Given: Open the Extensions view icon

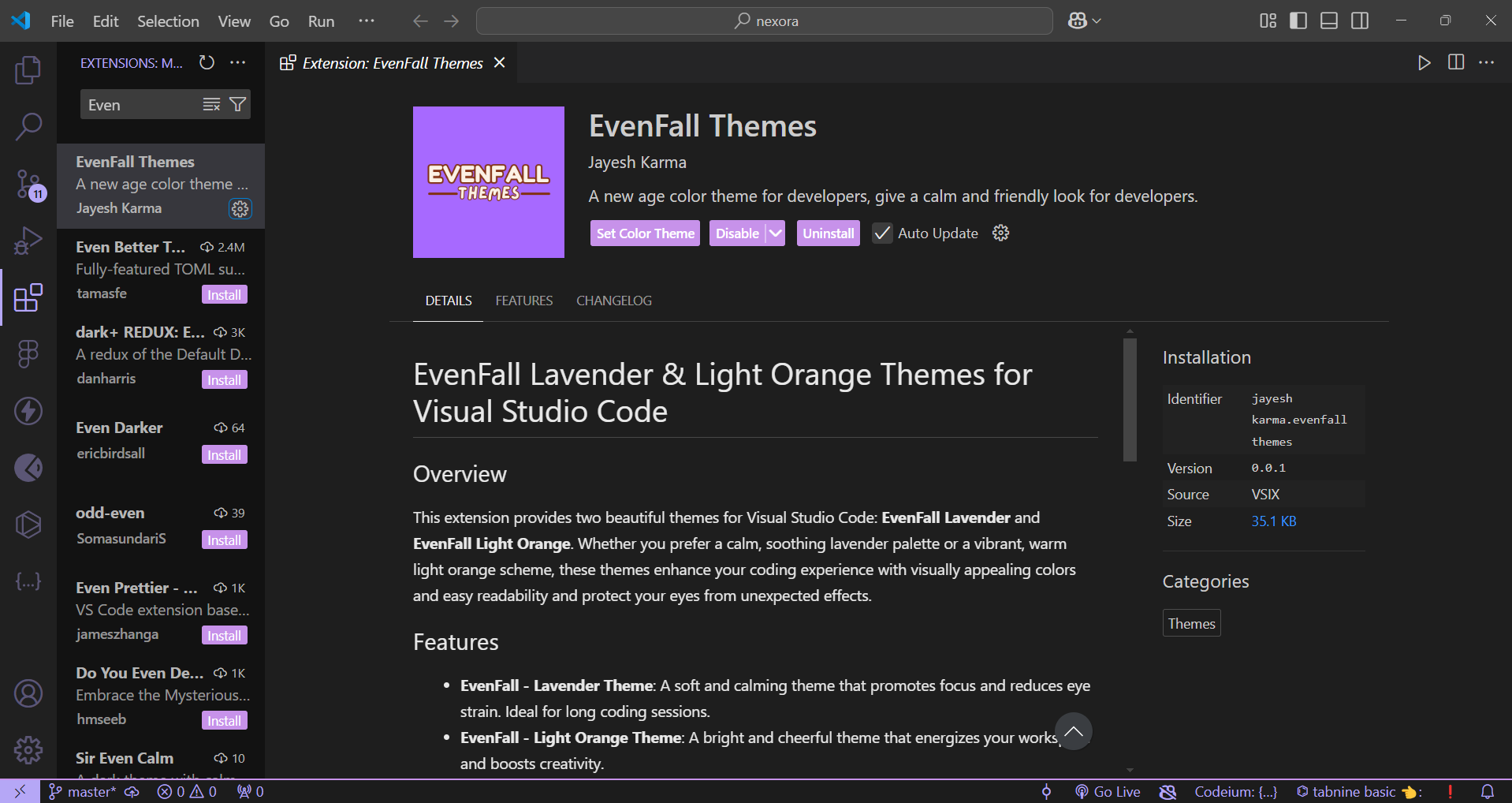Looking at the screenshot, I should click(28, 297).
